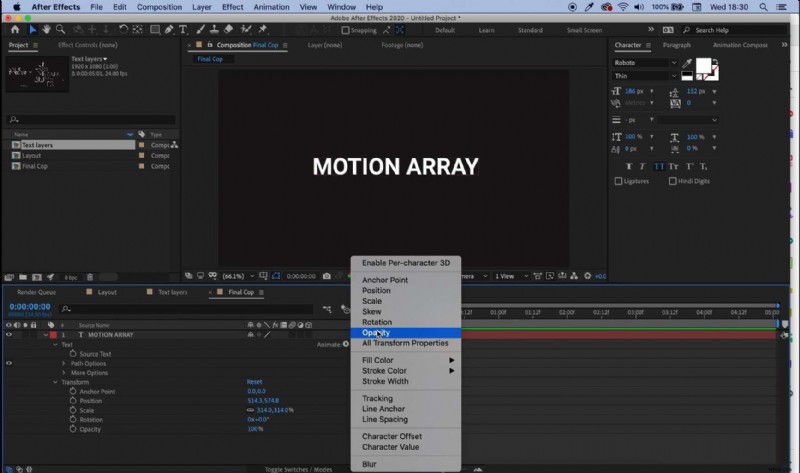Viewport: 800px width, 473px height.
Task: Select the Hand tool
Action: 46,30
